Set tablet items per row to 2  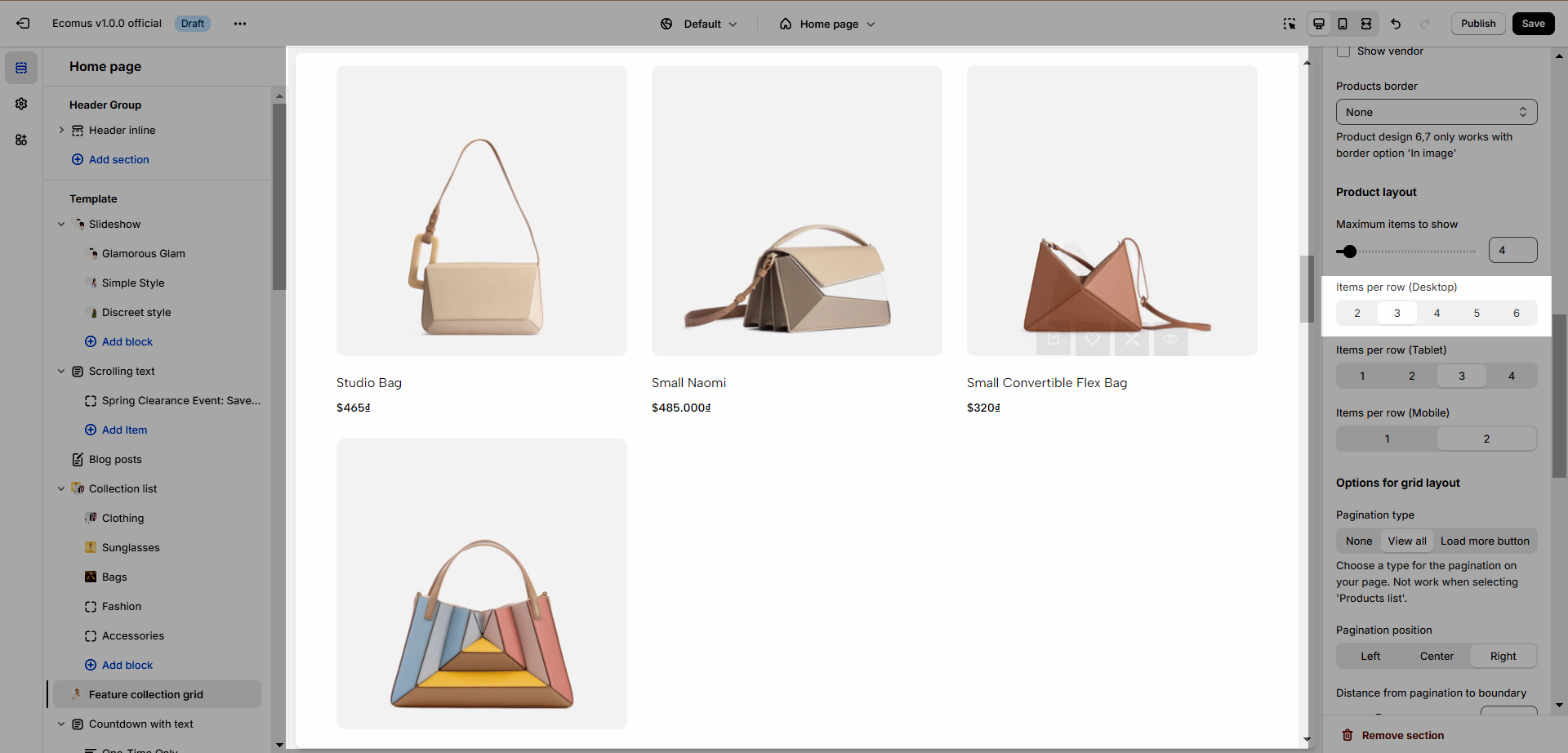click(1412, 376)
